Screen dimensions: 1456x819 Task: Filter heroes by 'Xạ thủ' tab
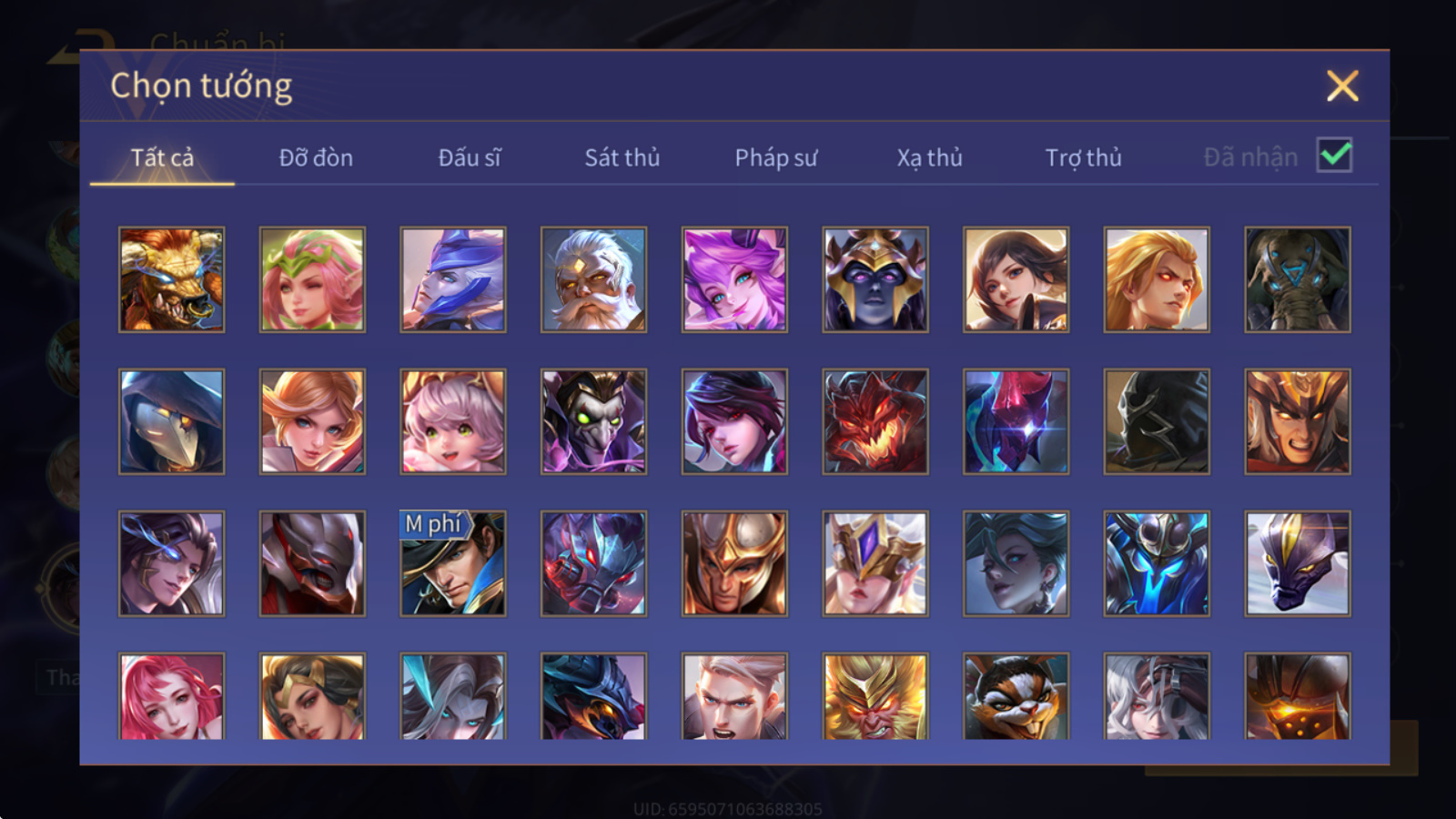click(x=929, y=157)
